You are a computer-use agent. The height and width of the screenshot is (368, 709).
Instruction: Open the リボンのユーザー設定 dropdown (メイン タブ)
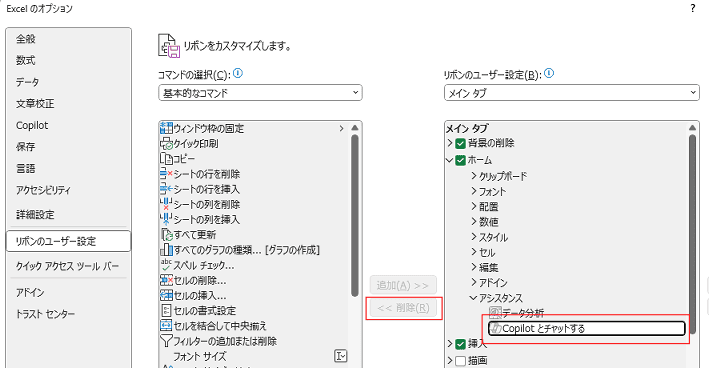572,93
